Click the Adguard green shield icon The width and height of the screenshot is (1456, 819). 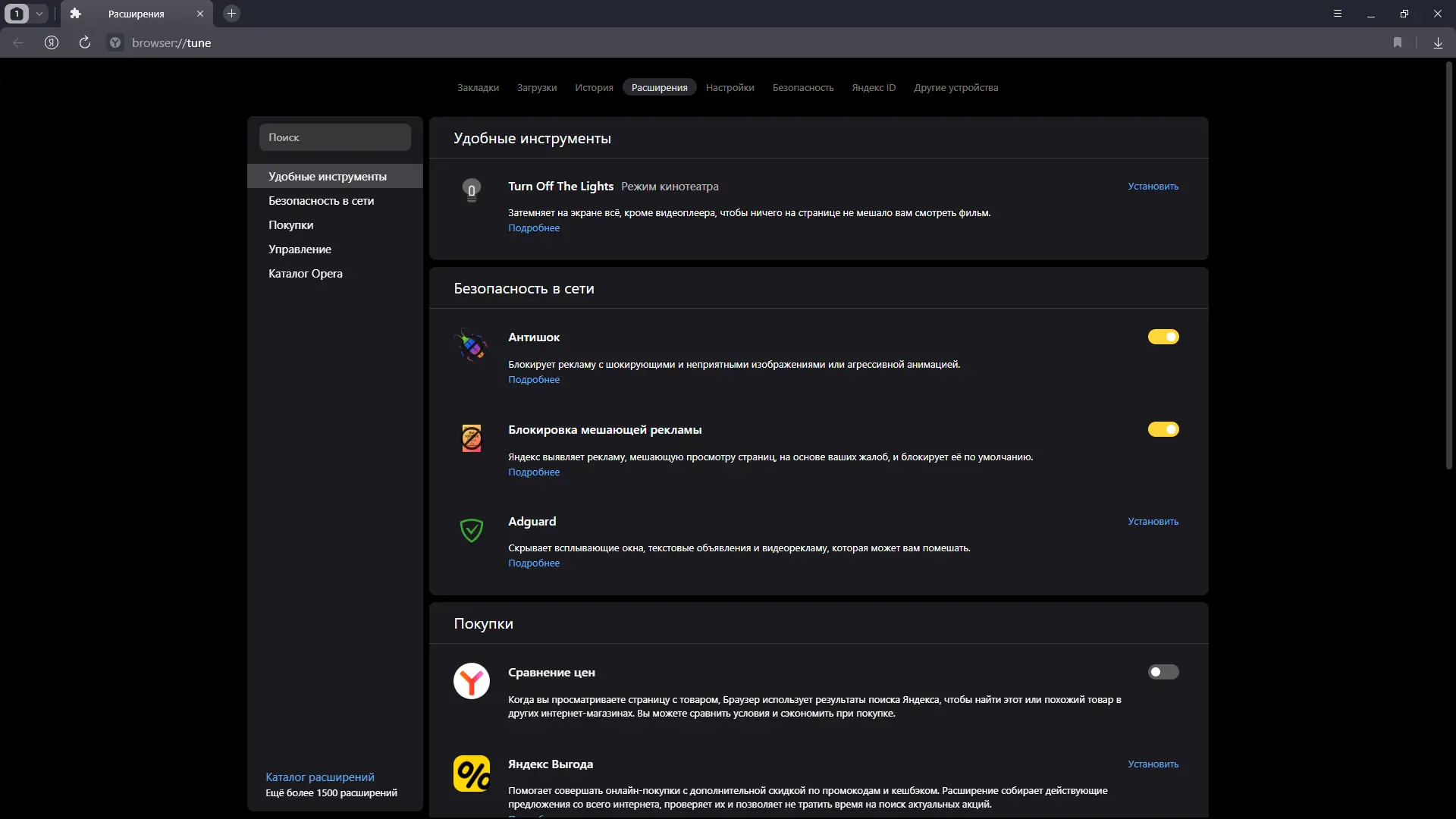471,529
